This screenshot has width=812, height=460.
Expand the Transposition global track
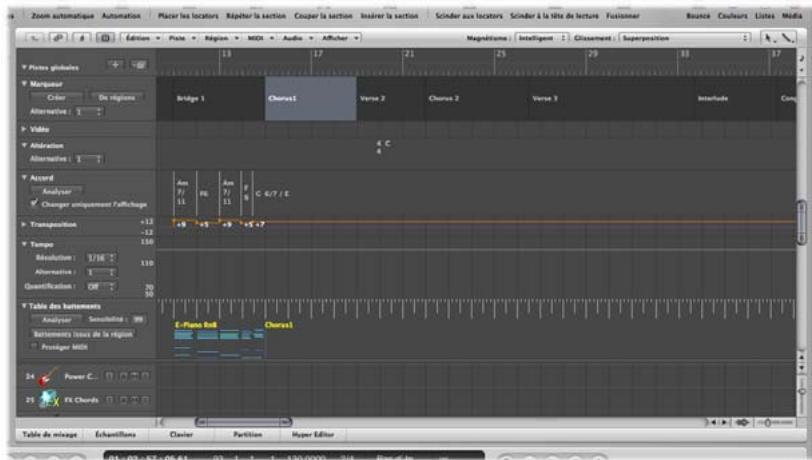pyautogui.click(x=24, y=224)
